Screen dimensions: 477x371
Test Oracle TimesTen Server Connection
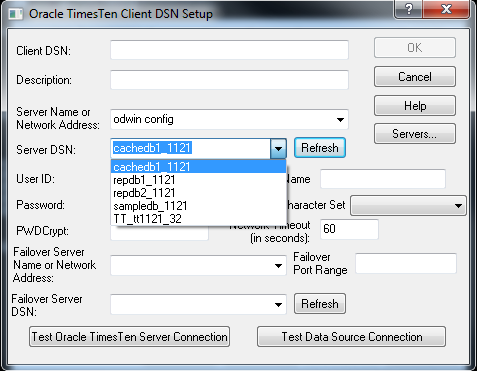coord(129,337)
